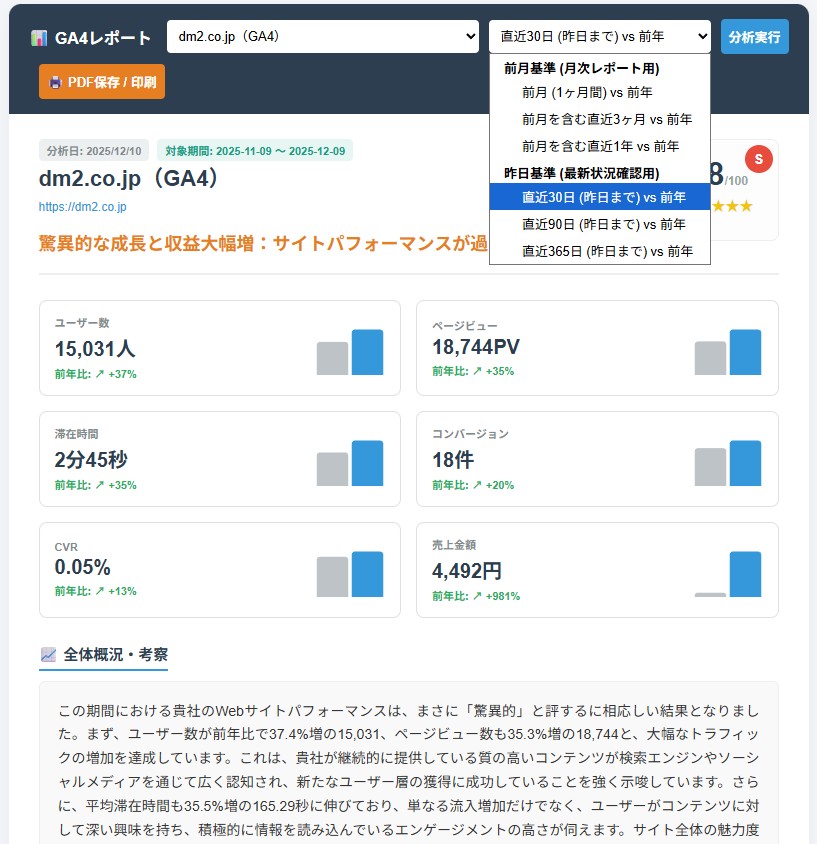Collapse the date range comparison dropdown

(599, 37)
